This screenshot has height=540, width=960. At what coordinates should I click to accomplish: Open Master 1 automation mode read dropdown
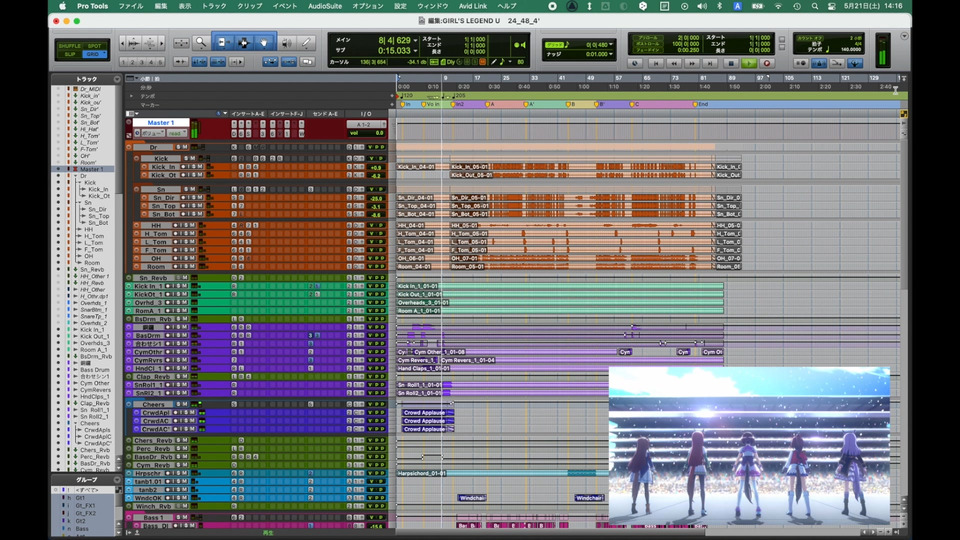pos(176,133)
